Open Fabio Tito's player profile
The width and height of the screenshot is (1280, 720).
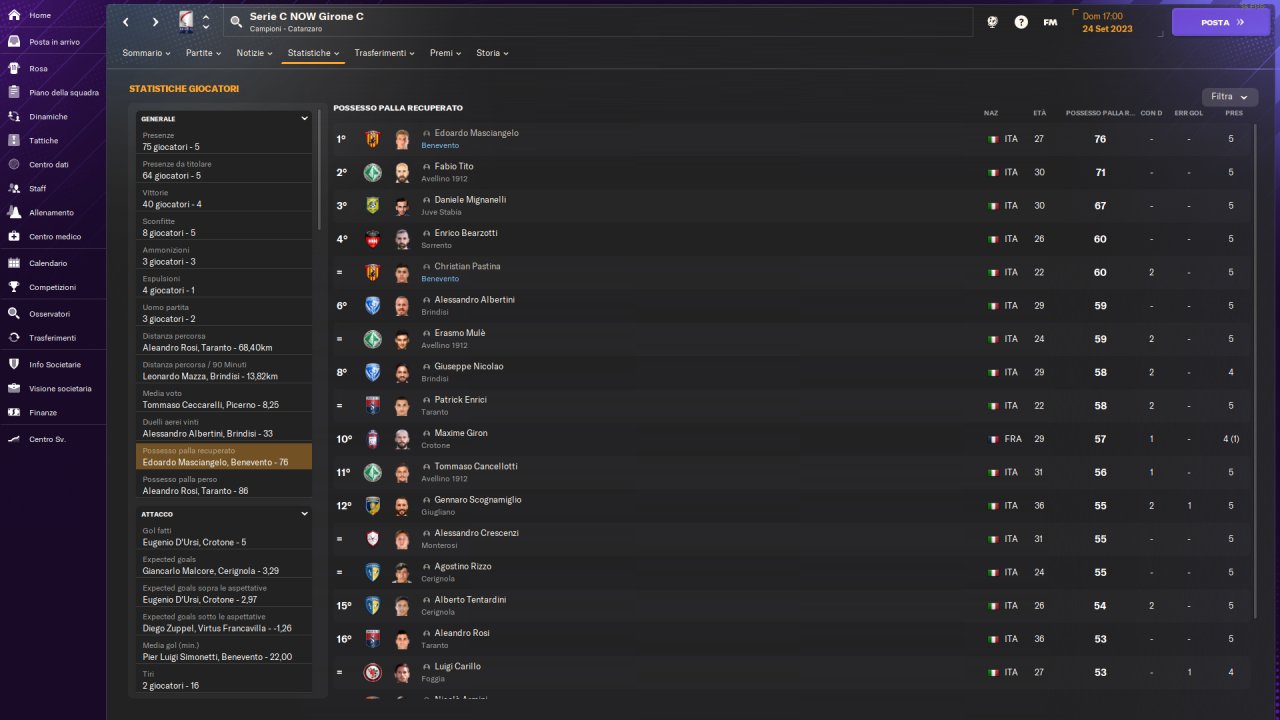453,167
